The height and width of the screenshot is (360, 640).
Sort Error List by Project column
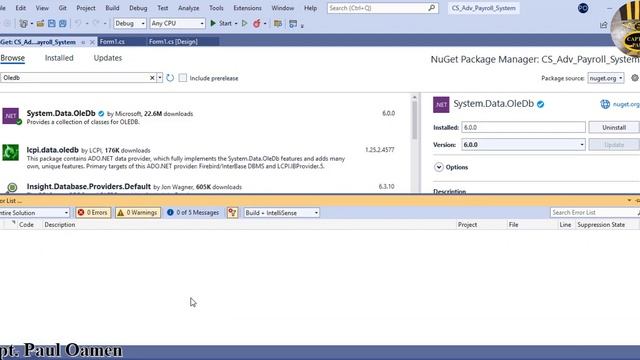click(x=467, y=224)
